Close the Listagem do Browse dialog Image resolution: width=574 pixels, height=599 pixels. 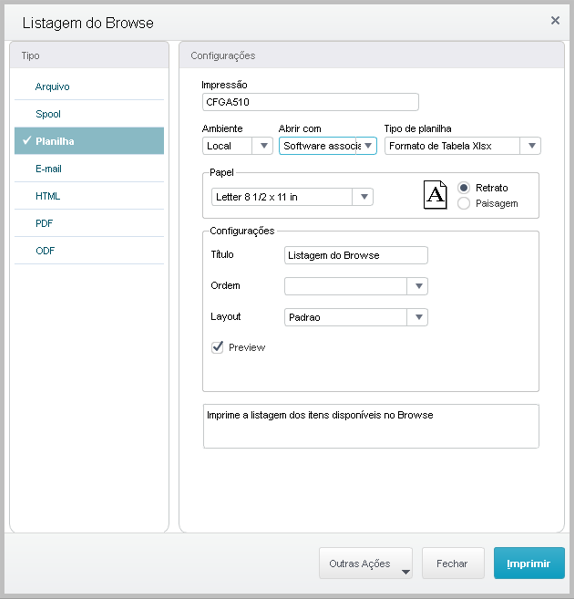(x=555, y=21)
